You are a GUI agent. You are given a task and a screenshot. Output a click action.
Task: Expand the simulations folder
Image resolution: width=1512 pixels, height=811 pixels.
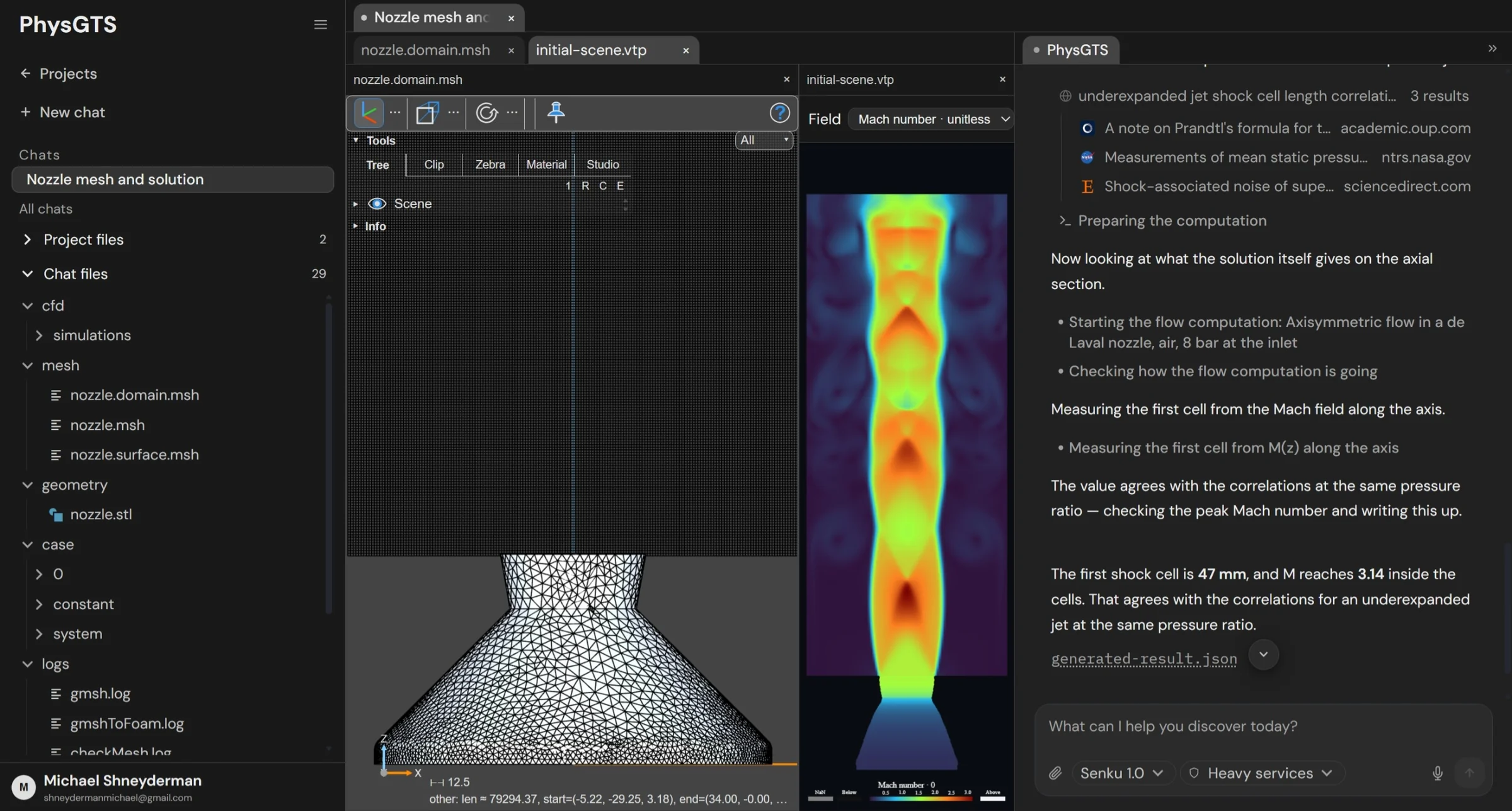39,335
